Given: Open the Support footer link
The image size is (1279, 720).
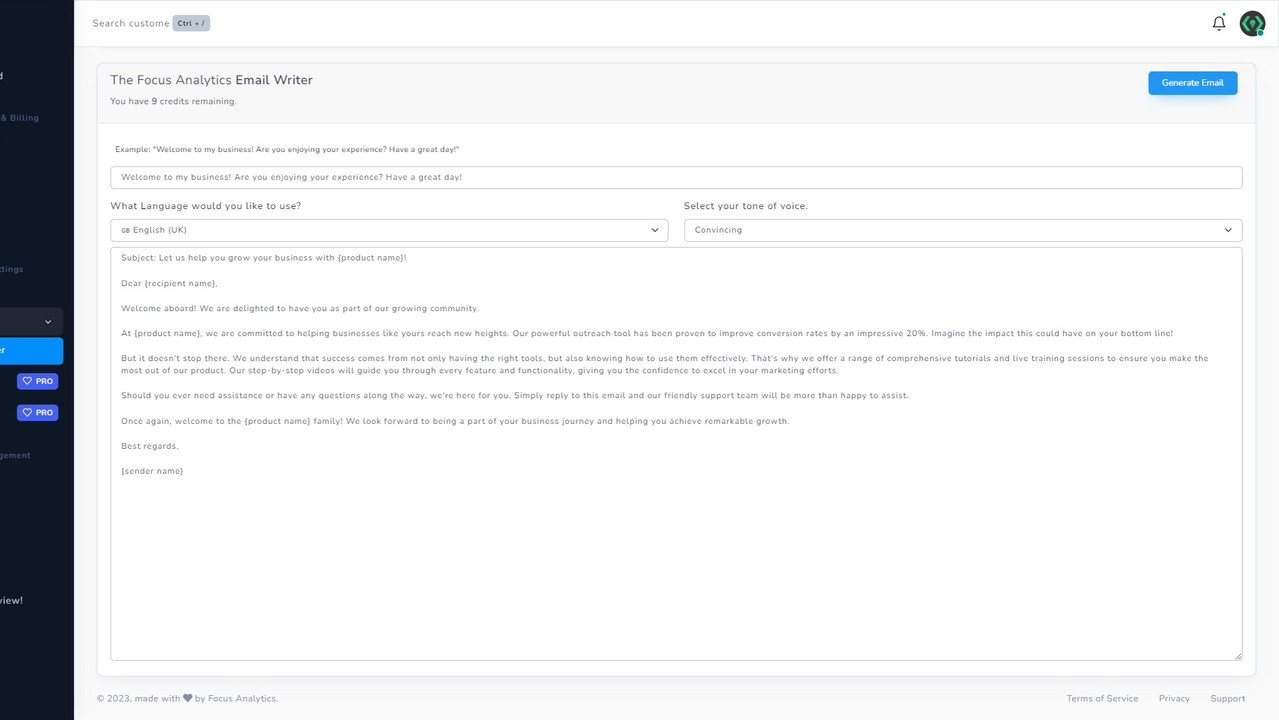Looking at the screenshot, I should (x=1228, y=698).
